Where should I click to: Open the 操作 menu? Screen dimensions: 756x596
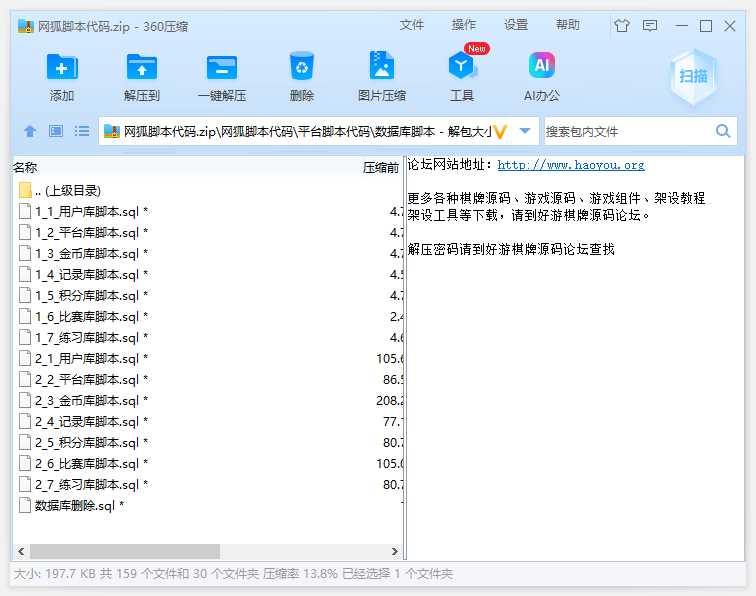pos(464,25)
